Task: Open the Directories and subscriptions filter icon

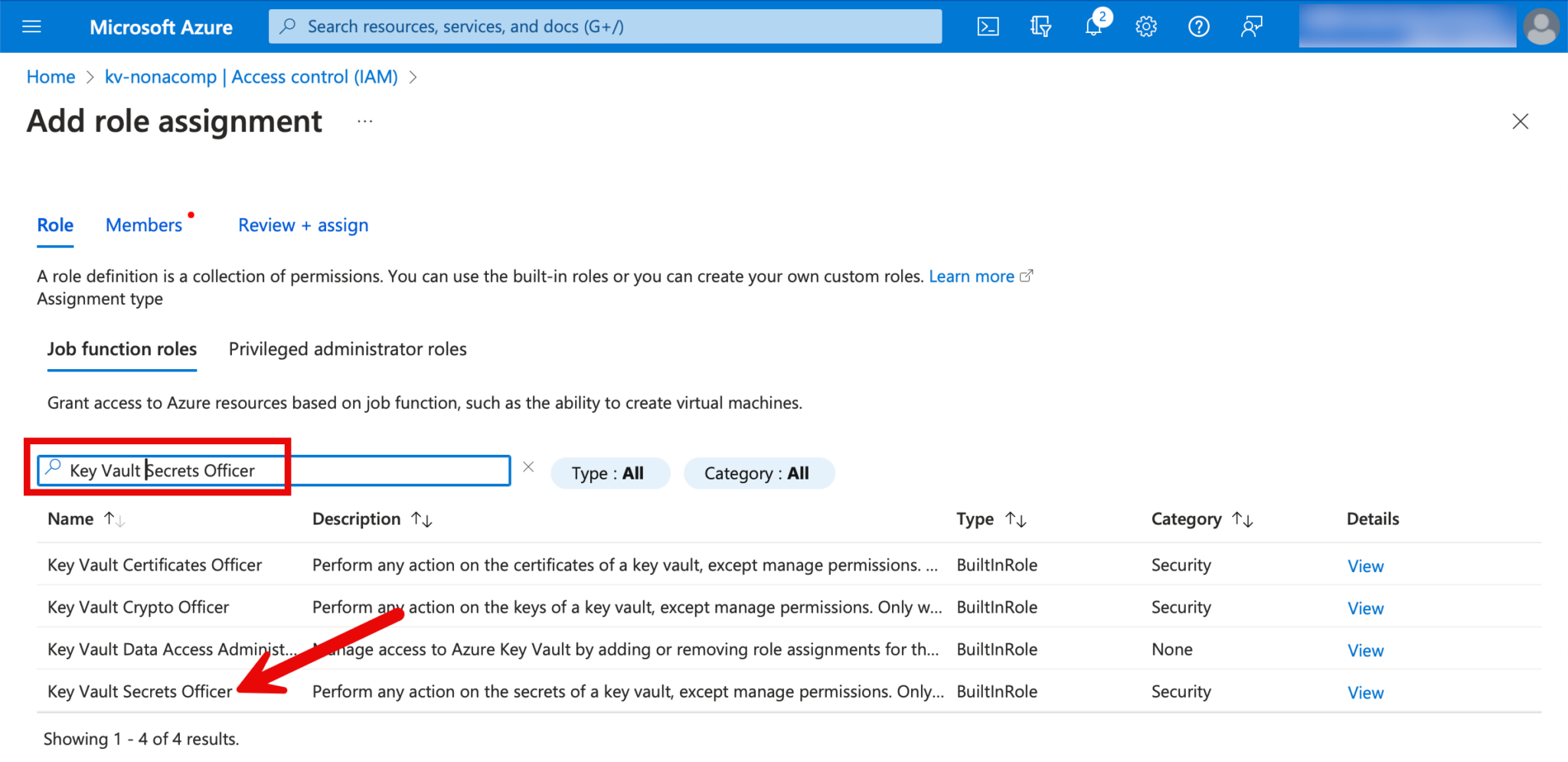Action: point(1040,27)
